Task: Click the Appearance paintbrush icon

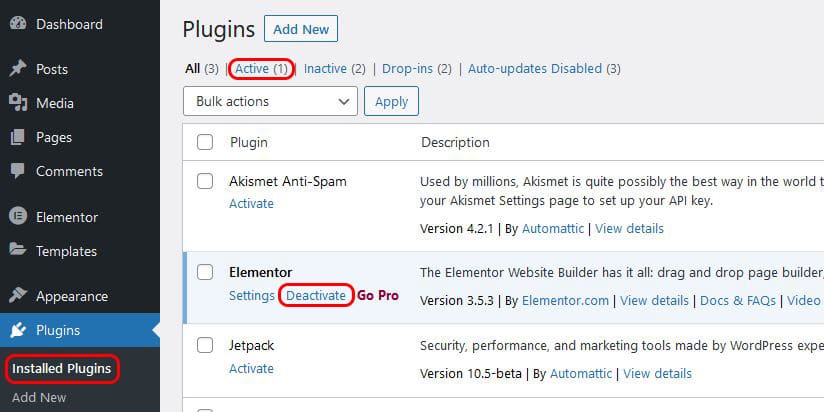Action: pyautogui.click(x=18, y=296)
